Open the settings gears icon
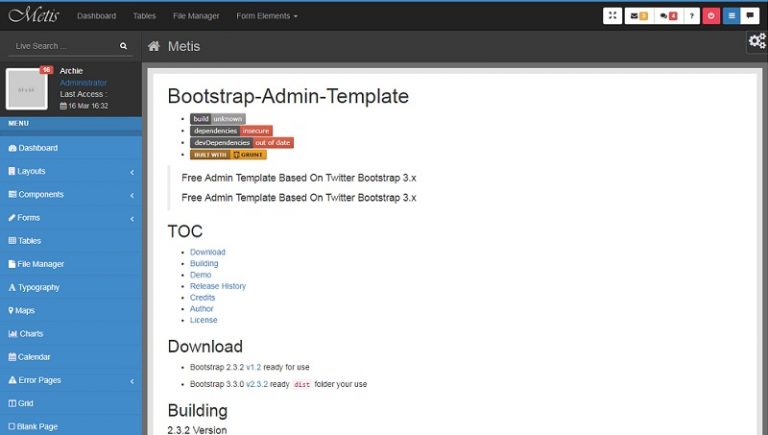 pyautogui.click(x=757, y=41)
